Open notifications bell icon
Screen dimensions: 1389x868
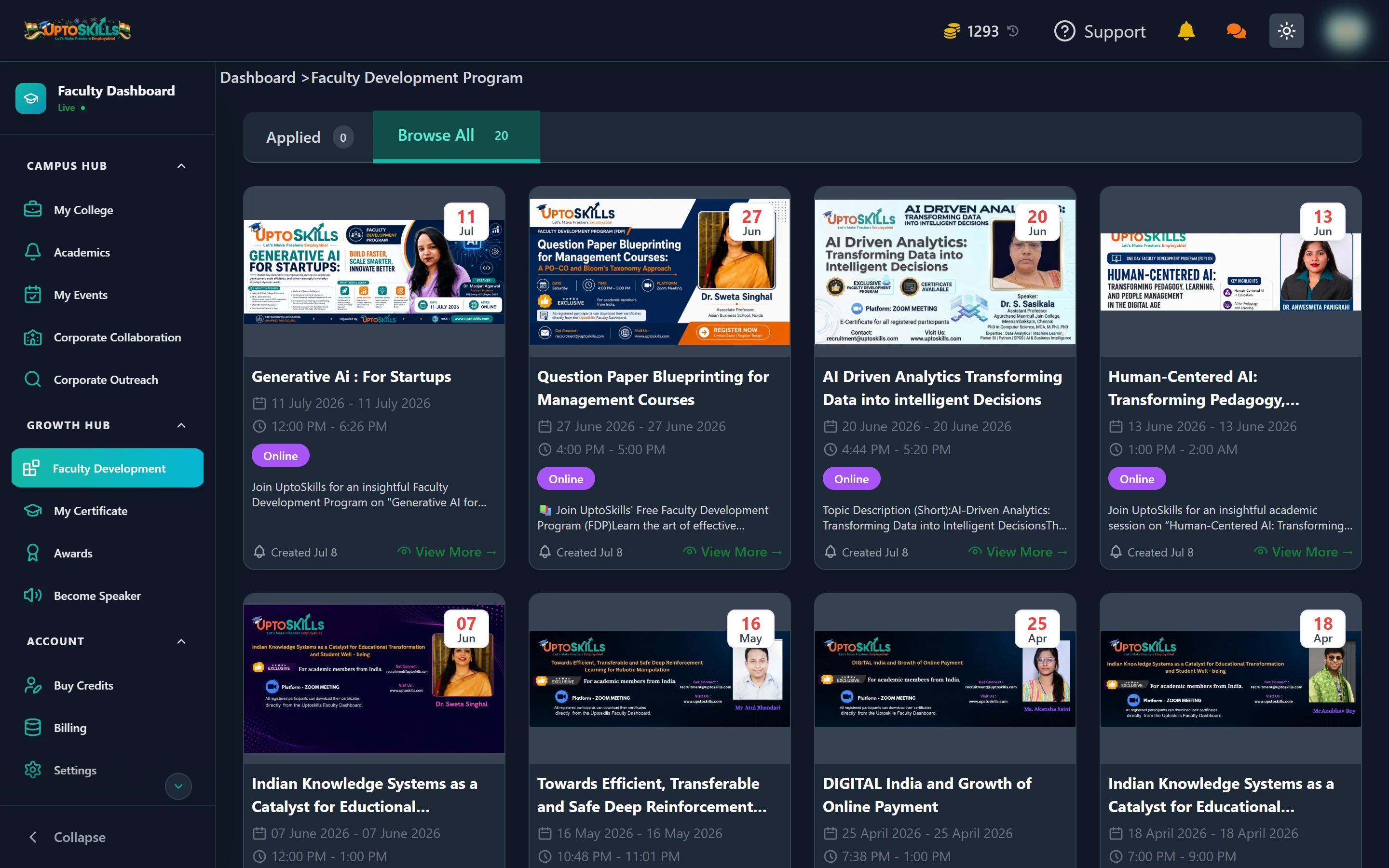tap(1186, 31)
